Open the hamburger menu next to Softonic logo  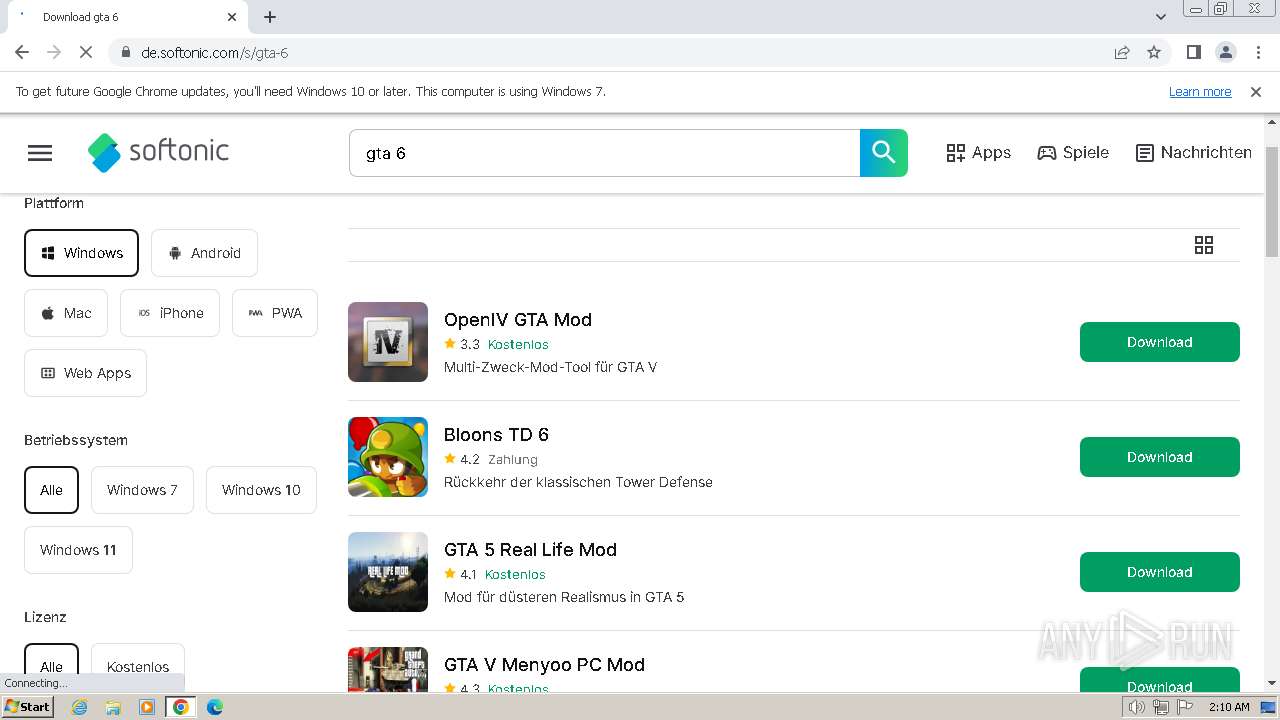coord(40,153)
